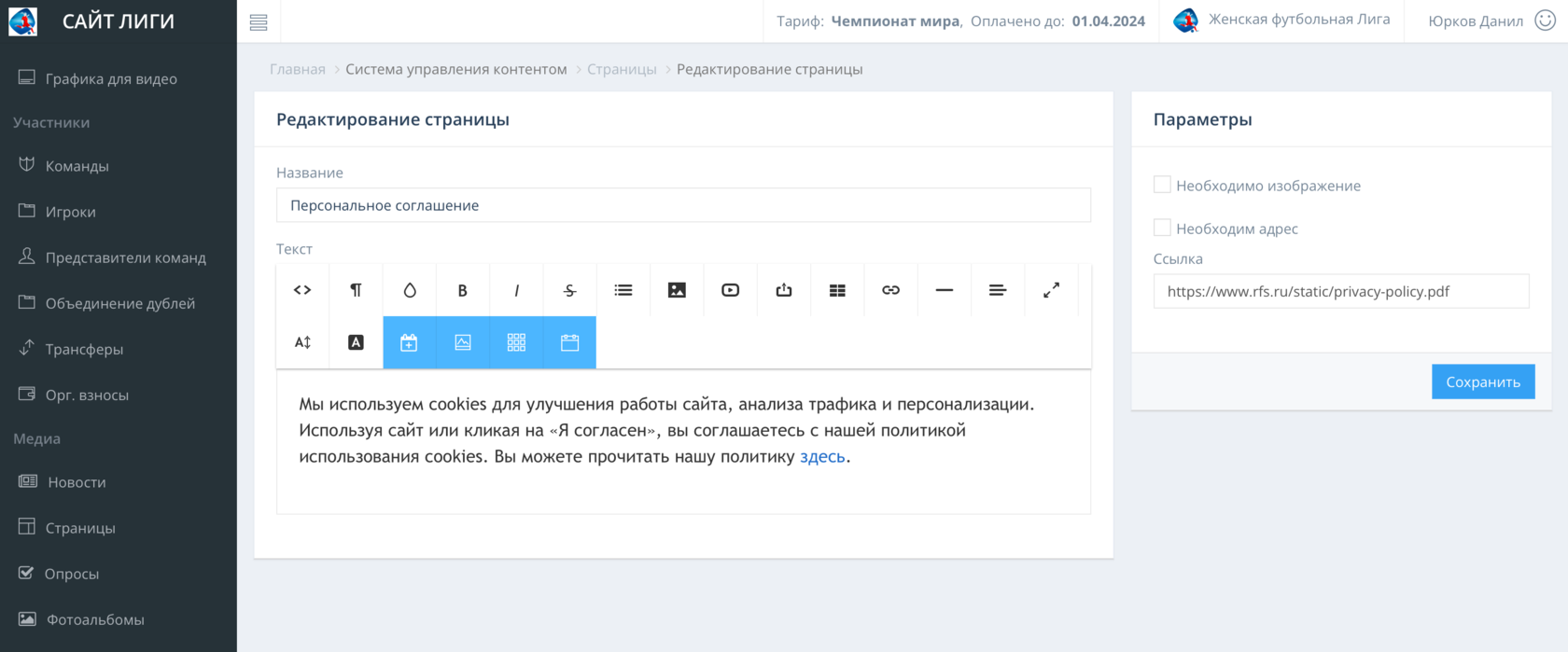Screen dimensions: 1568x652
Task: Click 'Система управления контентом' breadcrumb
Action: [x=456, y=69]
